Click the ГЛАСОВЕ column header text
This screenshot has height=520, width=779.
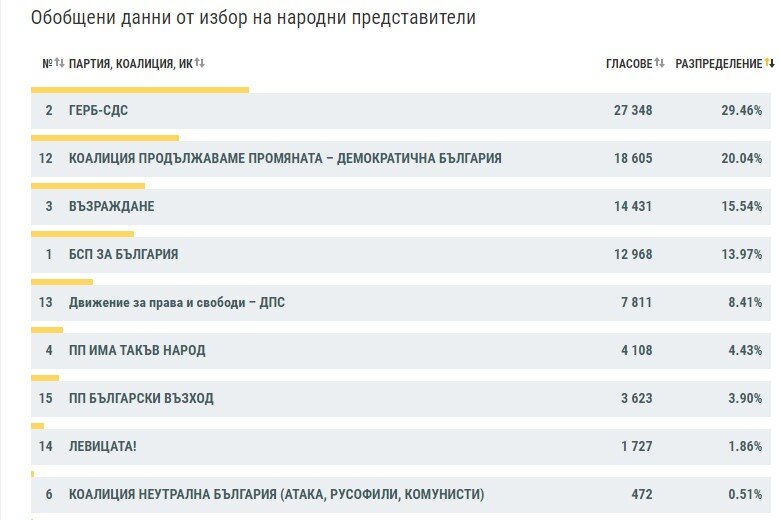coord(629,64)
